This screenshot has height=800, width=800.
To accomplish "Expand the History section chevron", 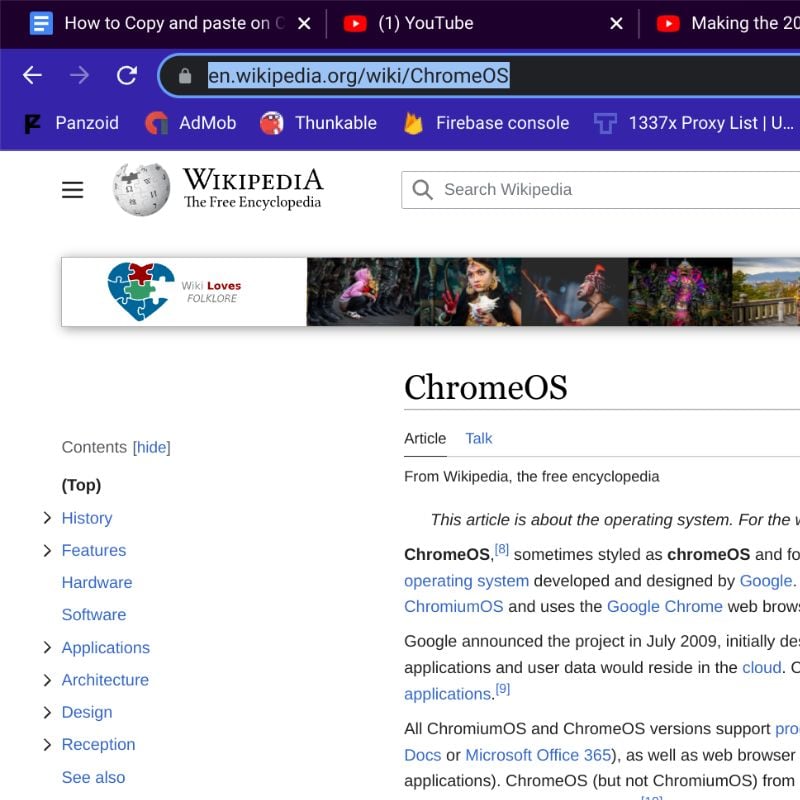I will coord(47,518).
